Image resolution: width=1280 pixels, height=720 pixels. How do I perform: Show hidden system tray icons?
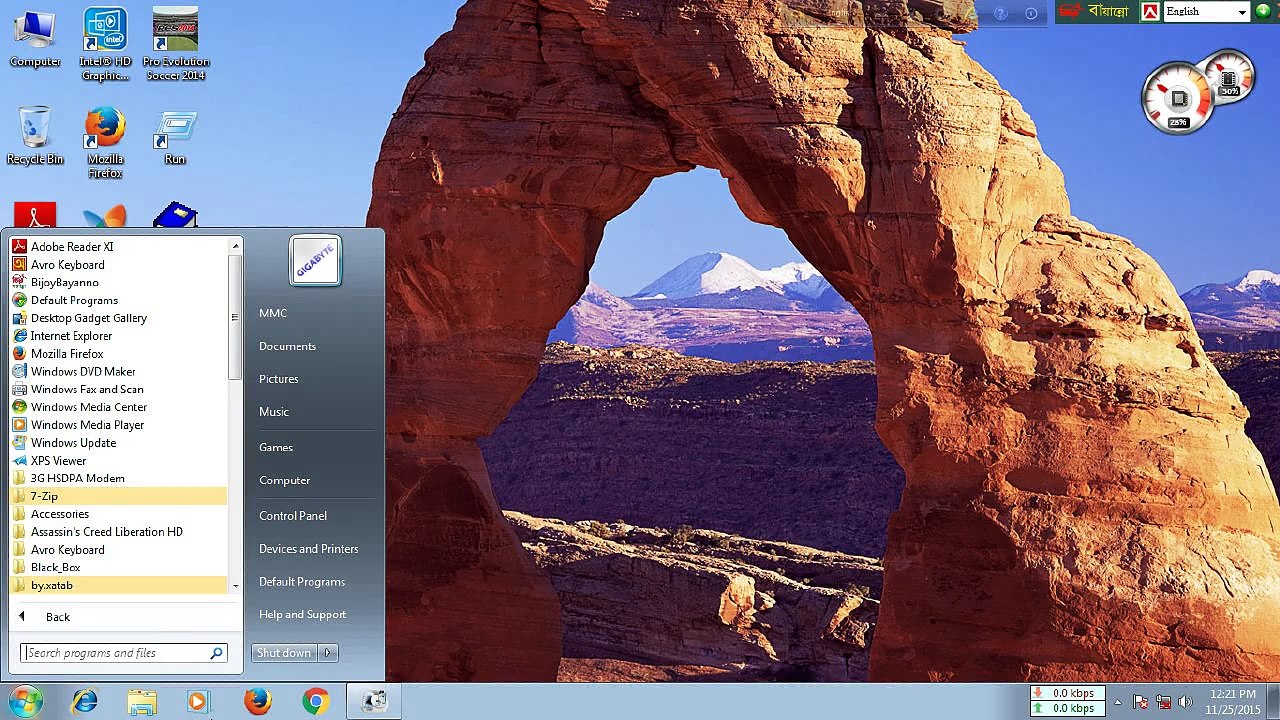coord(1117,702)
